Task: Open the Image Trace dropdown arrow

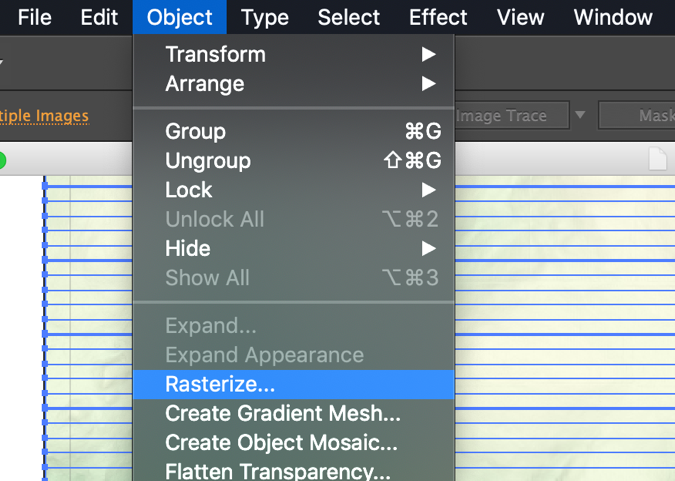Action: [580, 115]
